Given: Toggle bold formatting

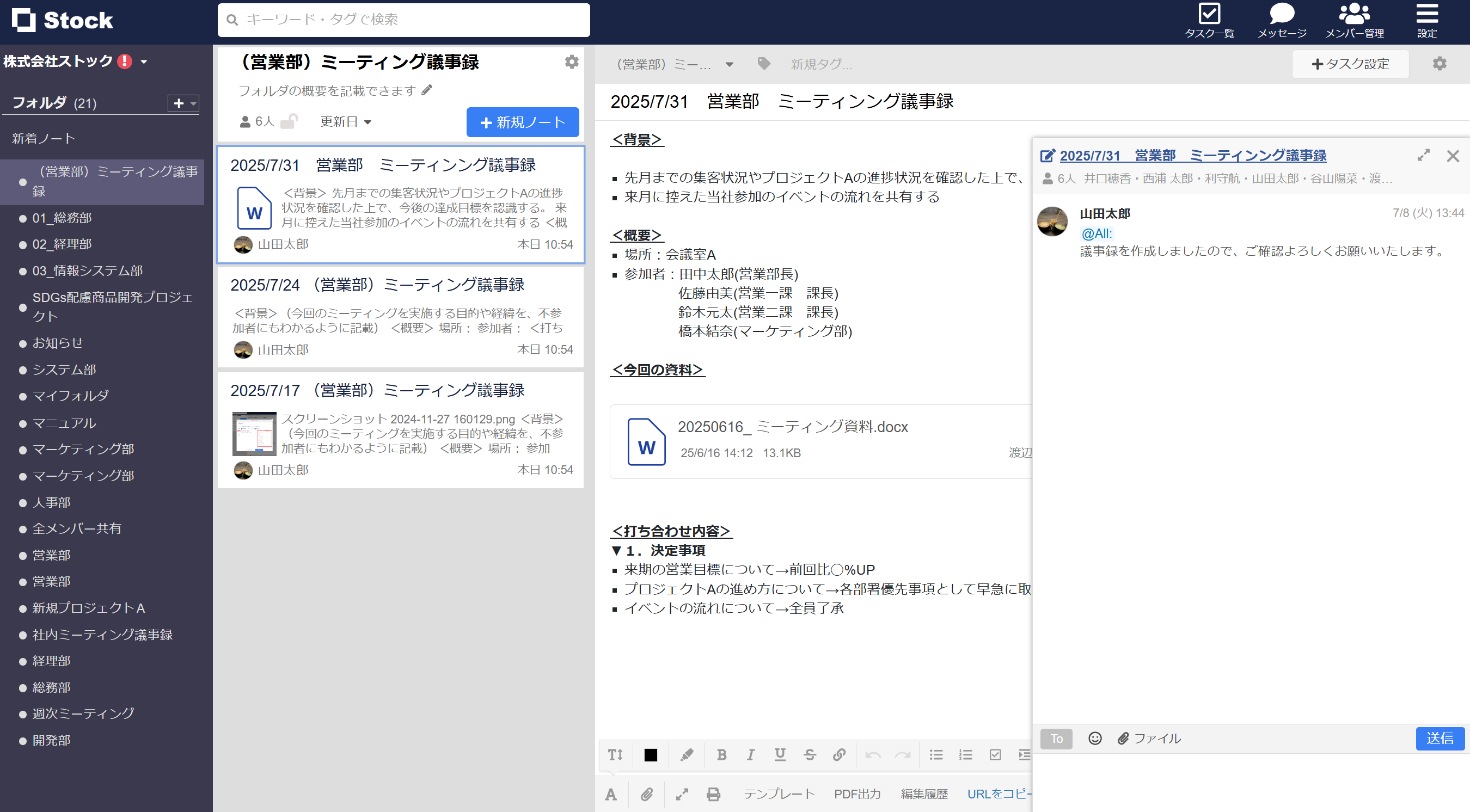Looking at the screenshot, I should click(721, 754).
